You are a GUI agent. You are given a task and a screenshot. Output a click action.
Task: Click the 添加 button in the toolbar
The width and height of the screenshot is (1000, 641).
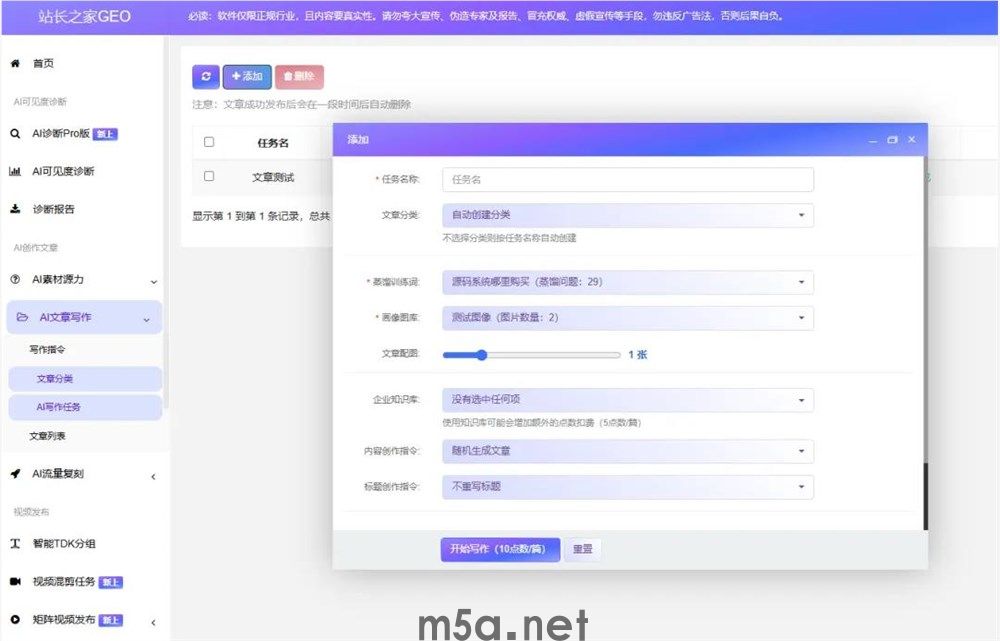point(247,77)
